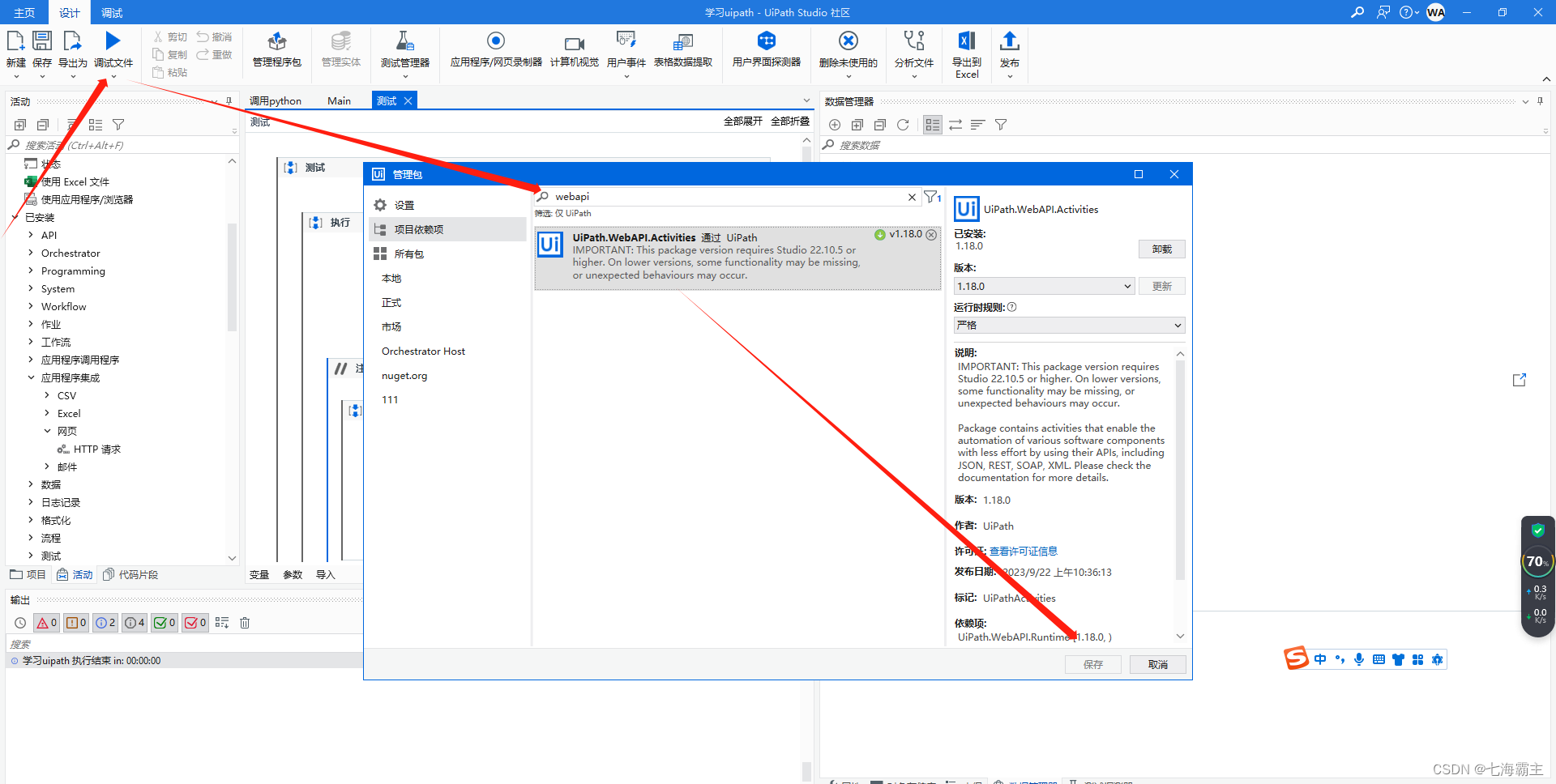Screen dimensions: 1556x784
Task: Switch to the 主页 ribbon tab
Action: pos(24,12)
